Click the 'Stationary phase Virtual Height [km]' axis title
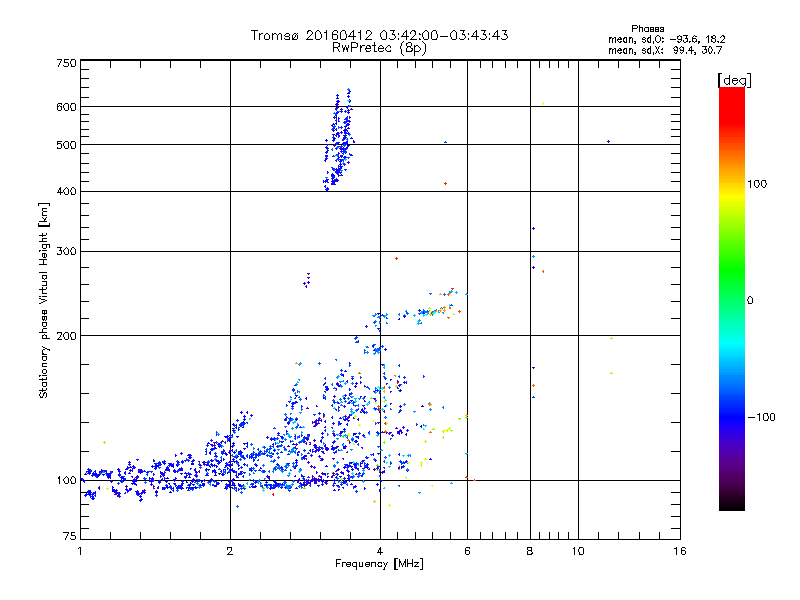Image resolution: width=800 pixels, height=600 pixels. click(x=44, y=301)
